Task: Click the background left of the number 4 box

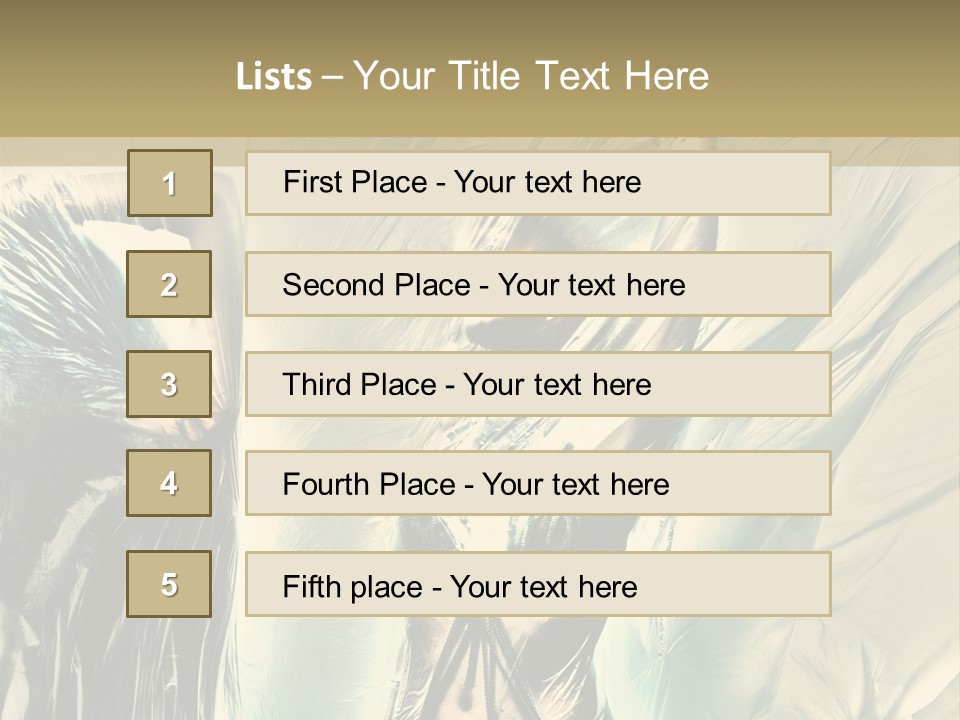Action: tap(60, 483)
